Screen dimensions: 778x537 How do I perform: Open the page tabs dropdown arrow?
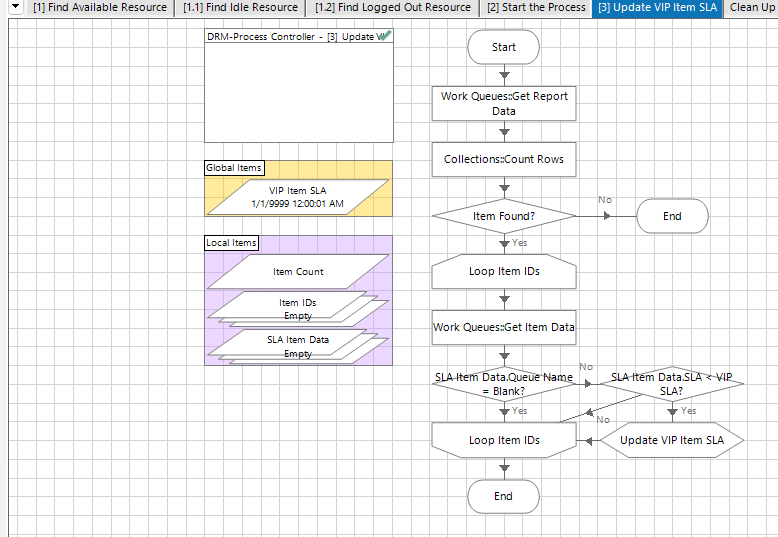coord(15,8)
